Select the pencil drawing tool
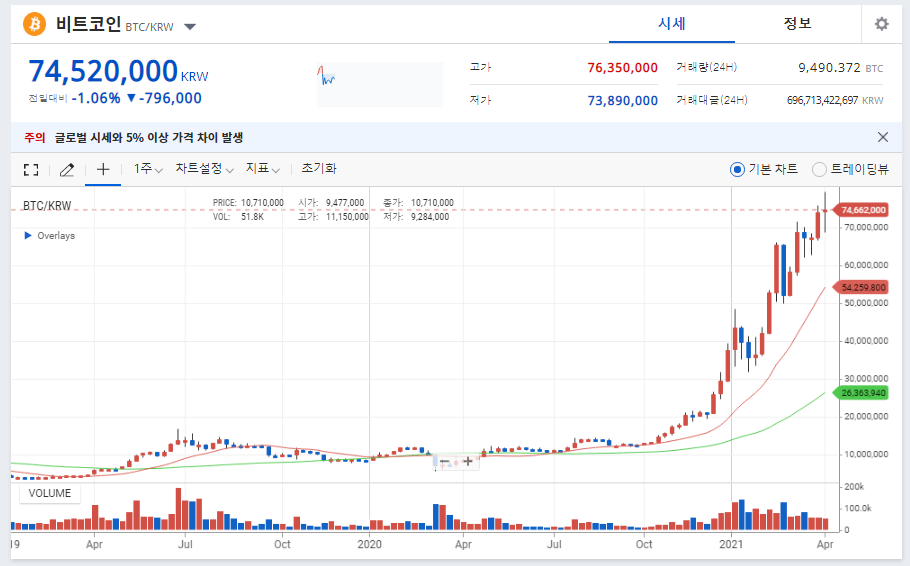The width and height of the screenshot is (910, 566). (67, 170)
